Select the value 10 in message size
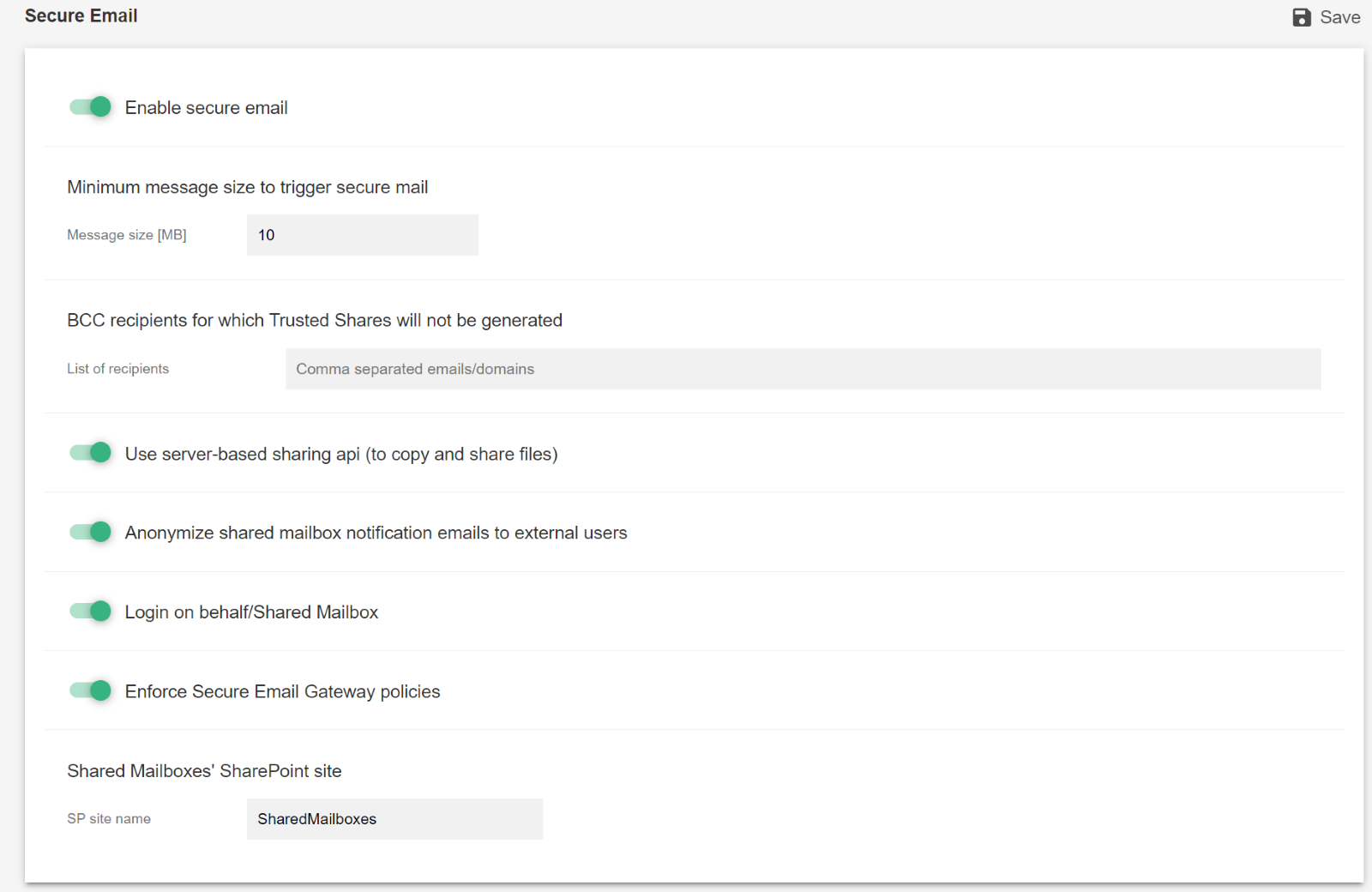The width and height of the screenshot is (1372, 892). point(266,234)
